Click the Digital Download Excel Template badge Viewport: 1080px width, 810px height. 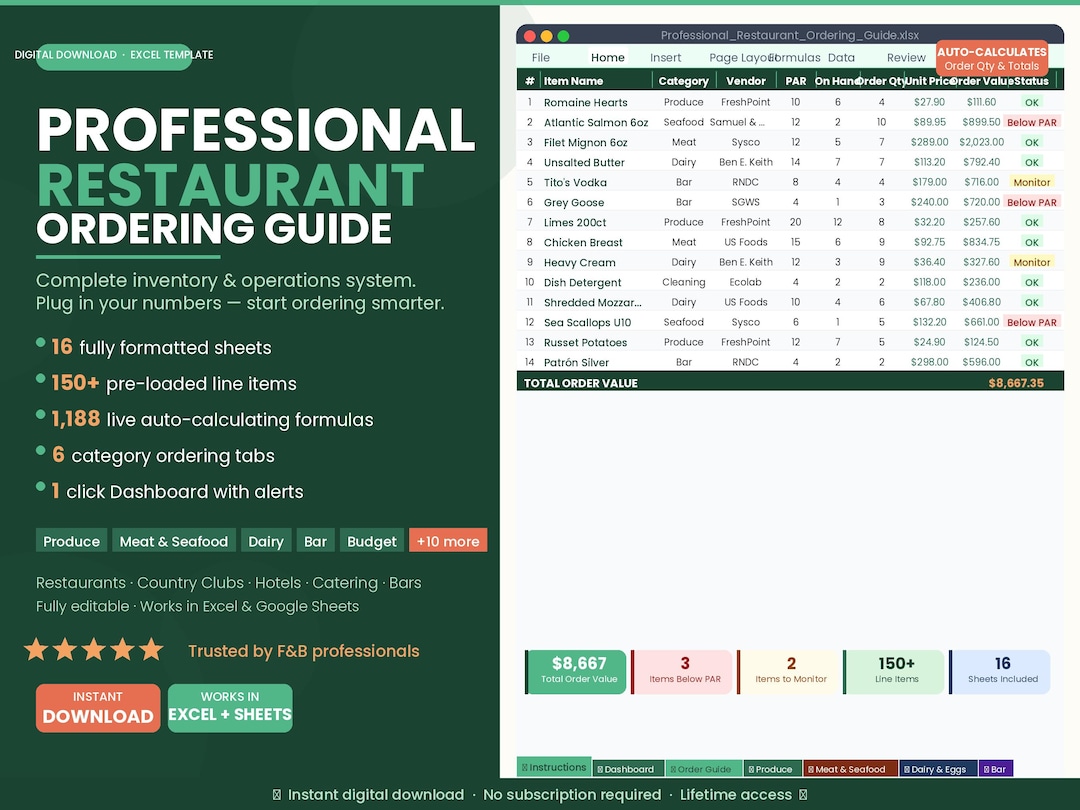pos(114,55)
